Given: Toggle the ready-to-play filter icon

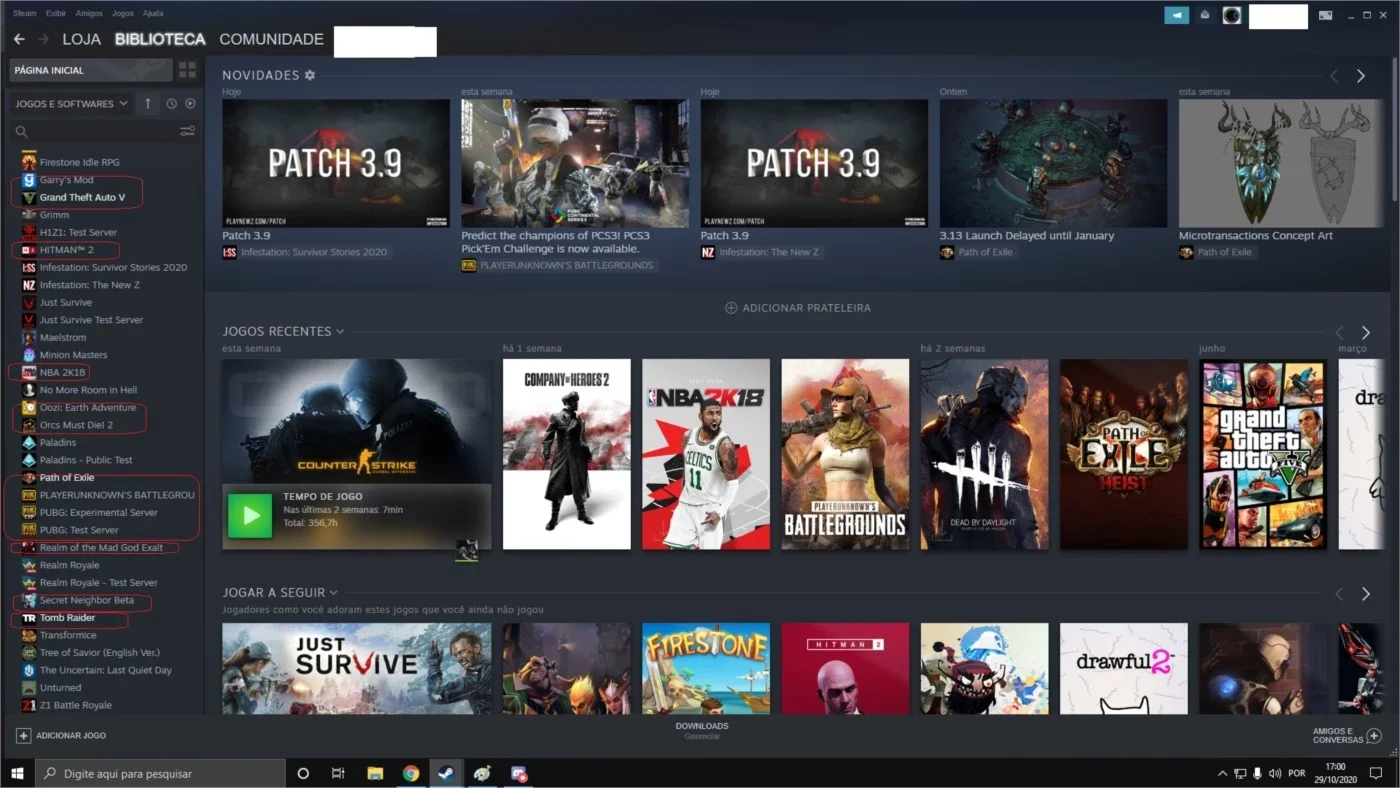Looking at the screenshot, I should point(190,104).
